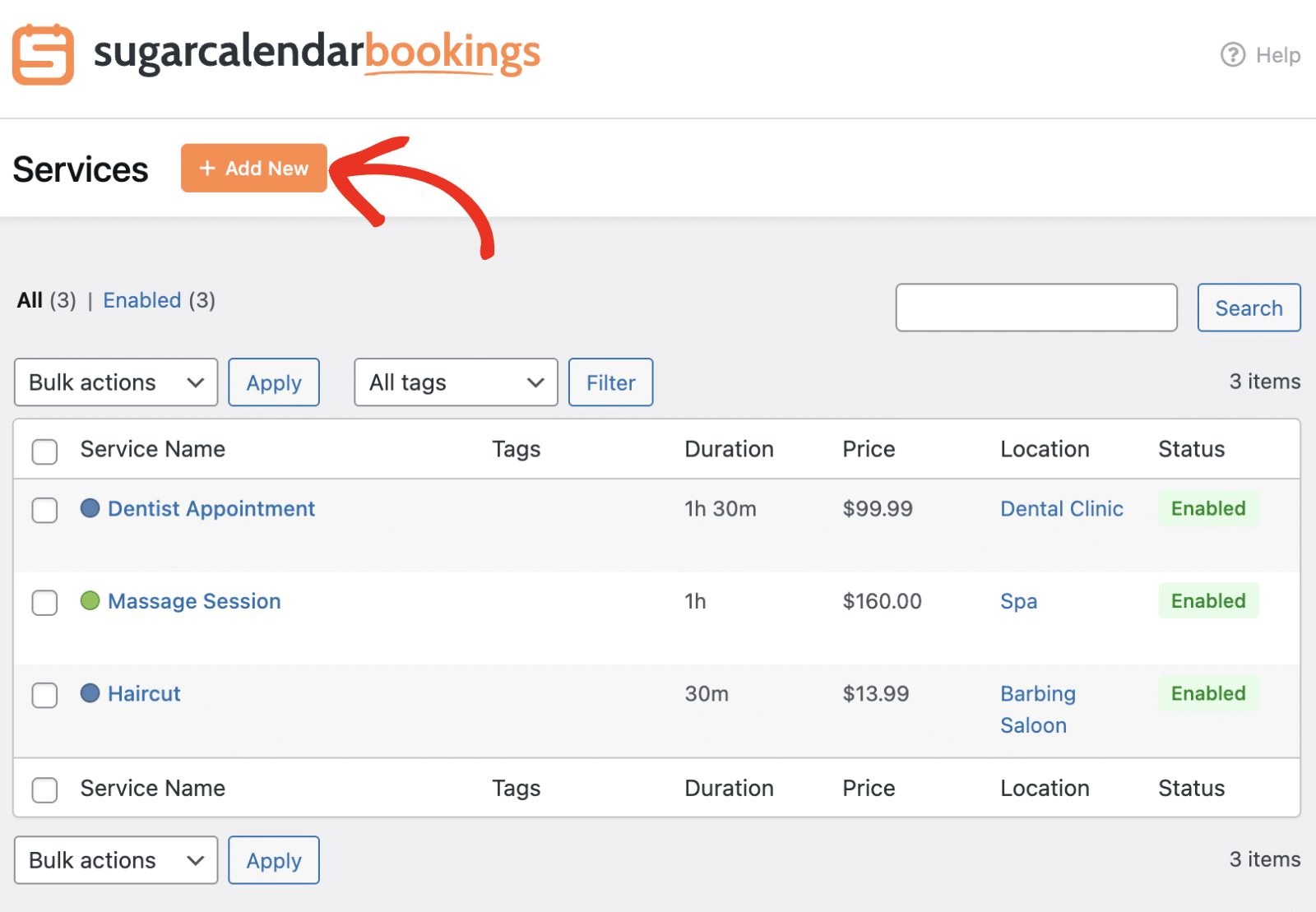
Task: Tick the Dentist Appointment row checkbox
Action: (44, 510)
